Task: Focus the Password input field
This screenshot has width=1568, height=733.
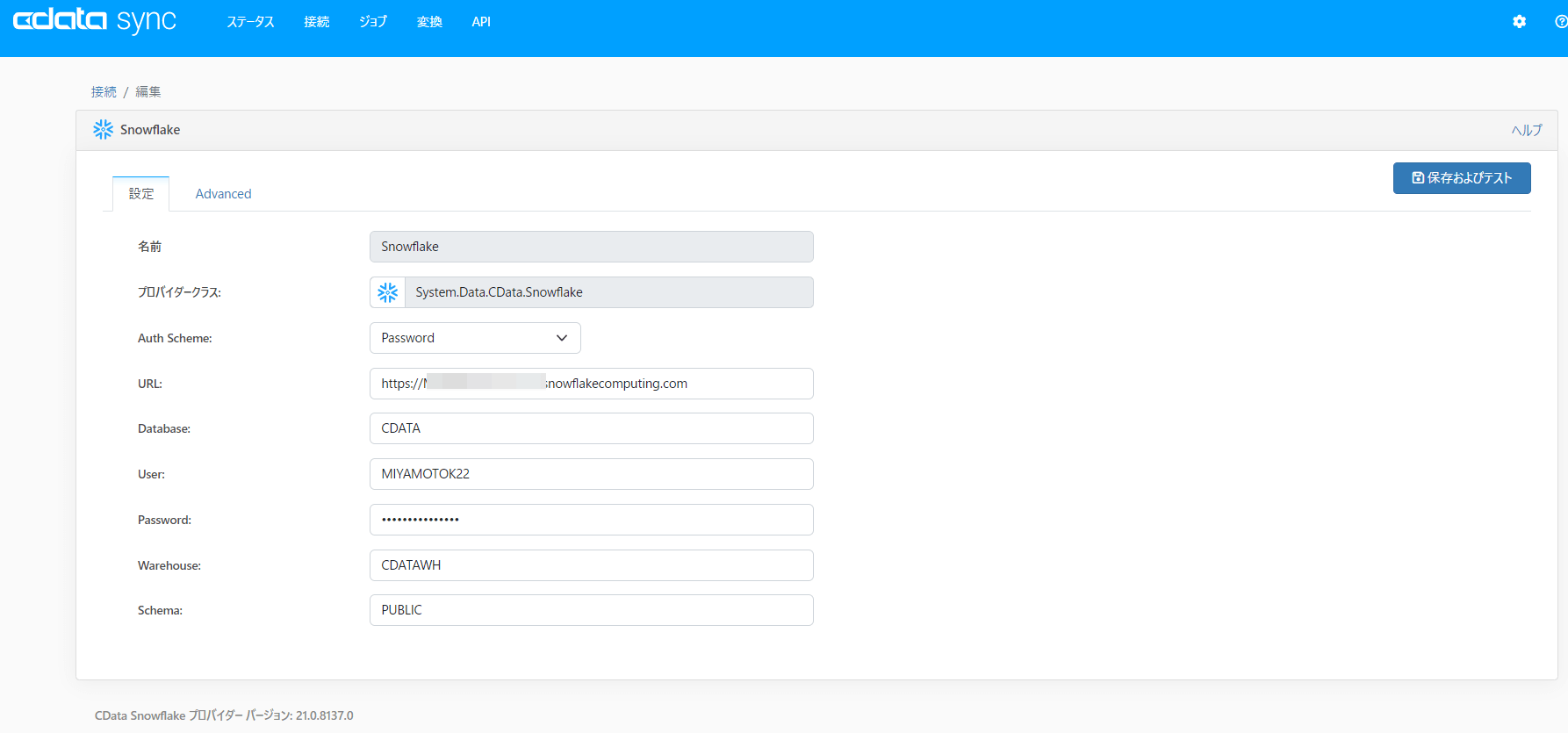Action: click(592, 520)
